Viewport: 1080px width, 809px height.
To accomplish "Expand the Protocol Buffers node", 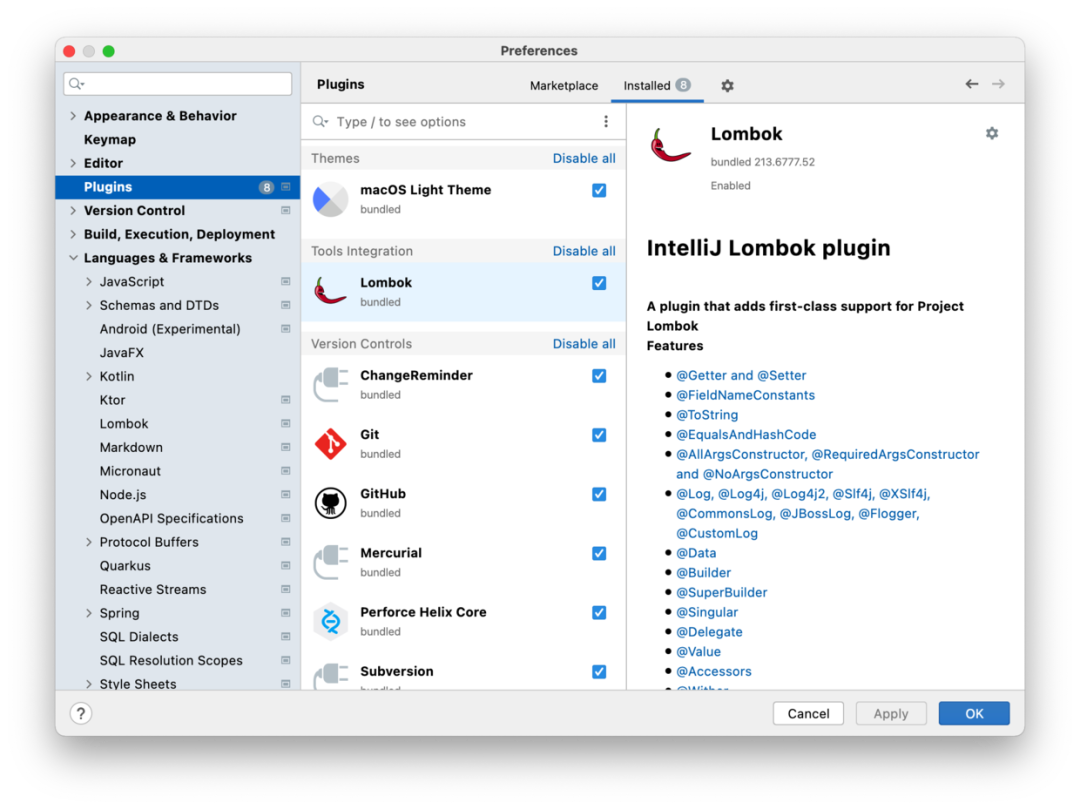I will [x=89, y=542].
